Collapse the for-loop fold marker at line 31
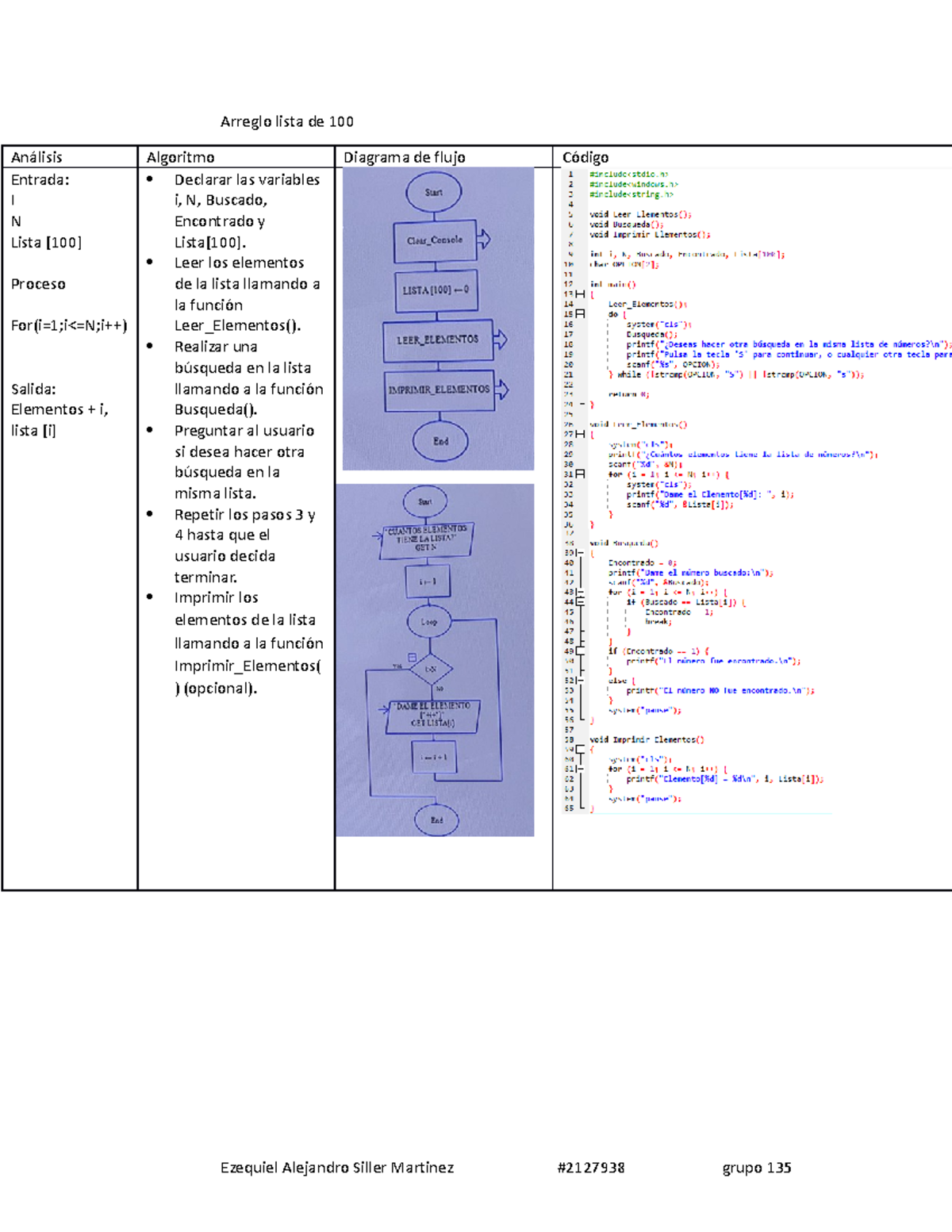This screenshot has height=1232, width=952. click(x=580, y=474)
